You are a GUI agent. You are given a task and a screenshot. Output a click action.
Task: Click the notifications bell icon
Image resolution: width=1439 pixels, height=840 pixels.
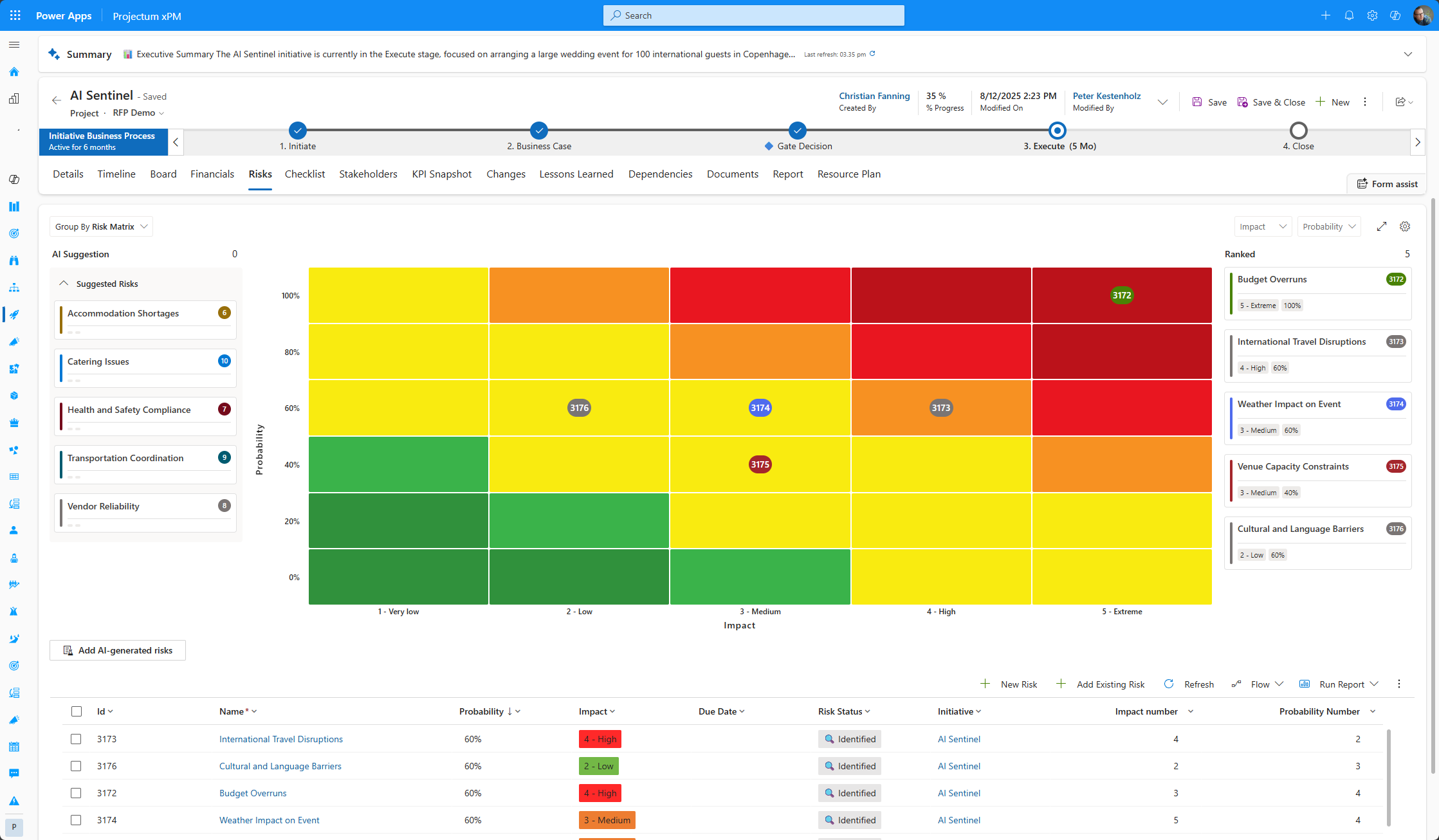coord(1349,15)
